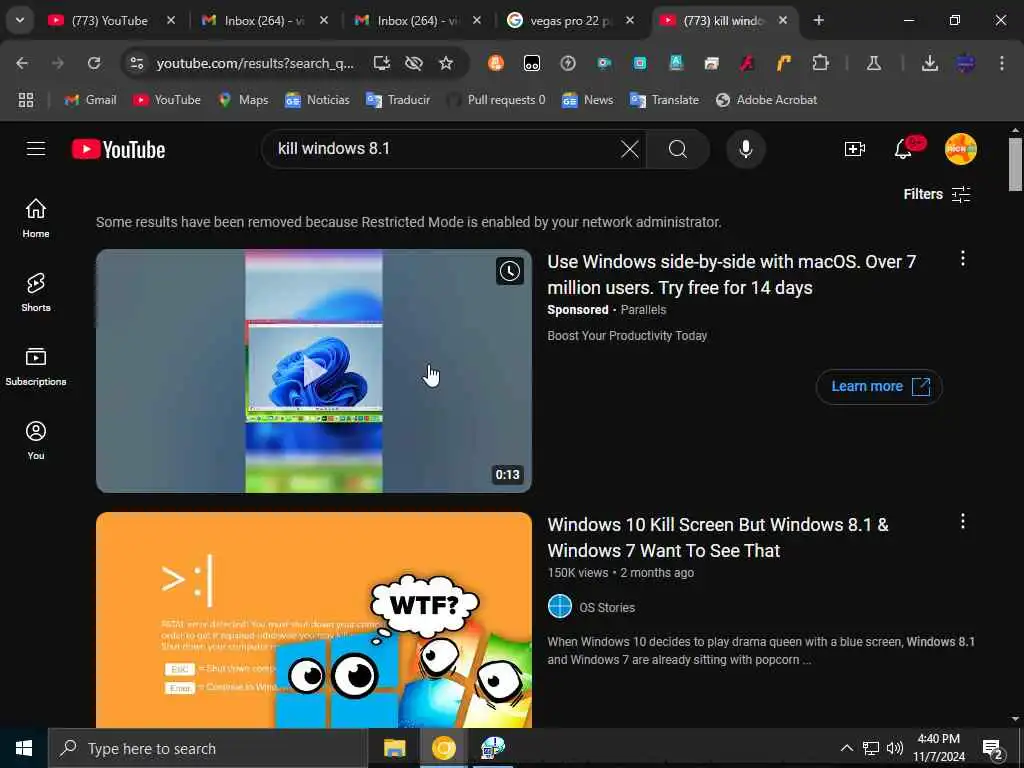
Task: Open the account avatar menu
Action: coord(961,149)
